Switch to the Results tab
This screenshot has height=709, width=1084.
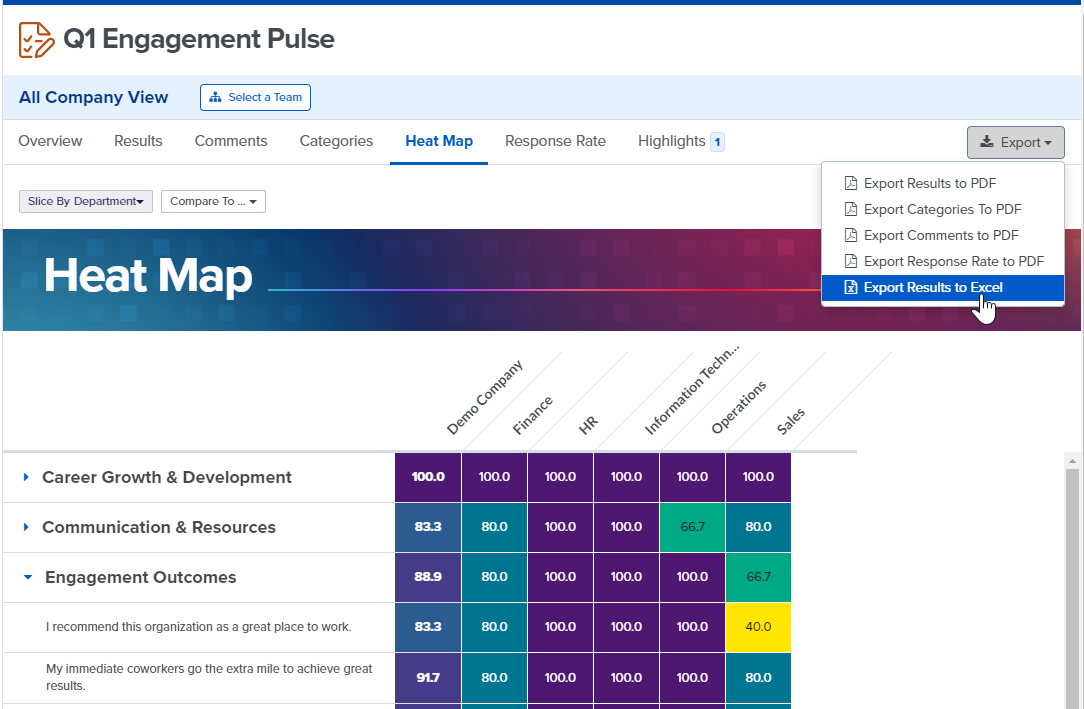138,141
